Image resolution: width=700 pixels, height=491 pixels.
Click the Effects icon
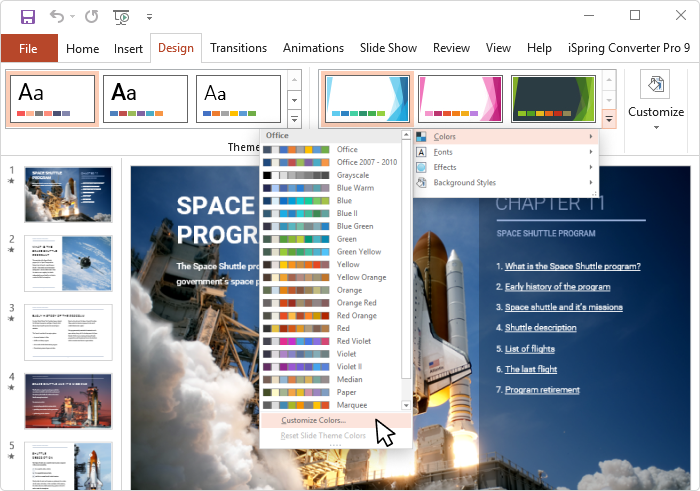pyautogui.click(x=421, y=167)
